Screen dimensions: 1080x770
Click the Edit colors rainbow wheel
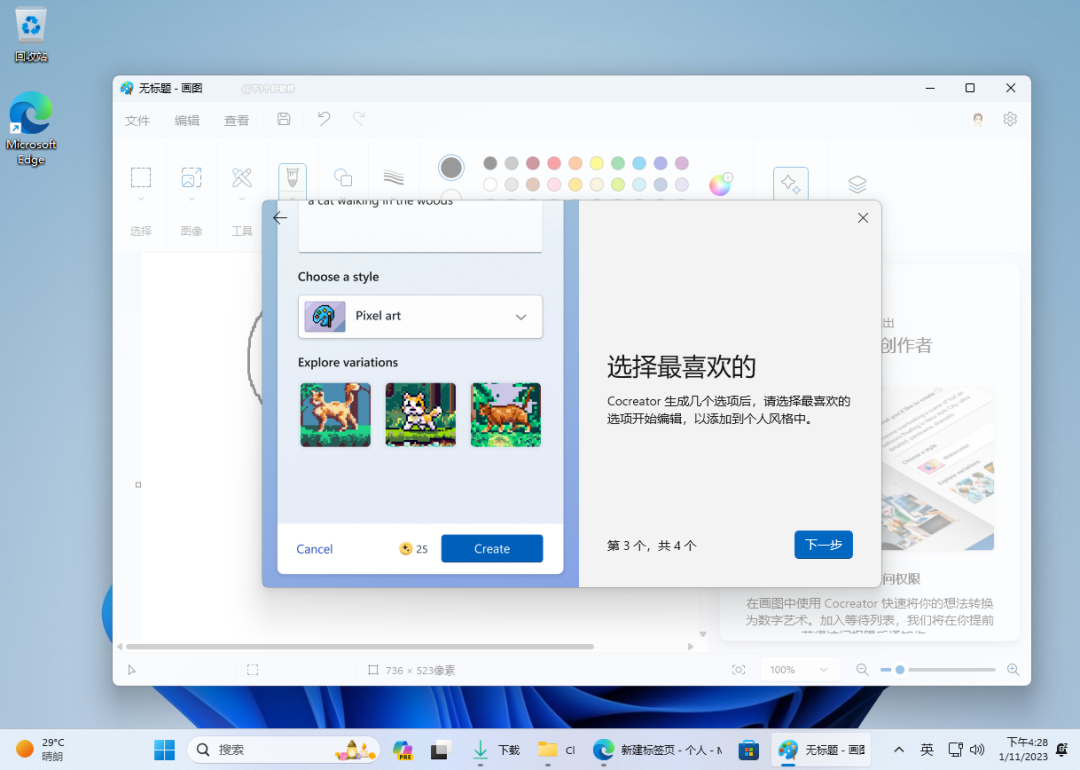(x=720, y=184)
